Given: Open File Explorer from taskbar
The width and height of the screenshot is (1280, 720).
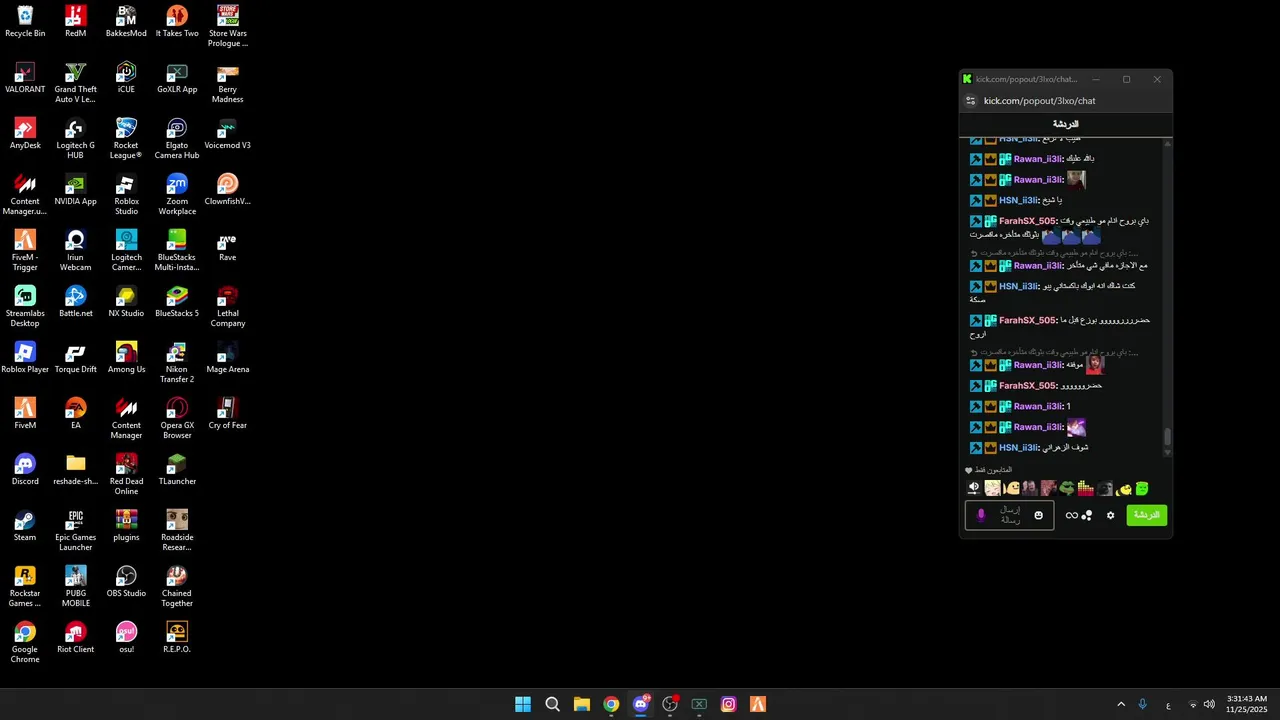Looking at the screenshot, I should point(582,704).
